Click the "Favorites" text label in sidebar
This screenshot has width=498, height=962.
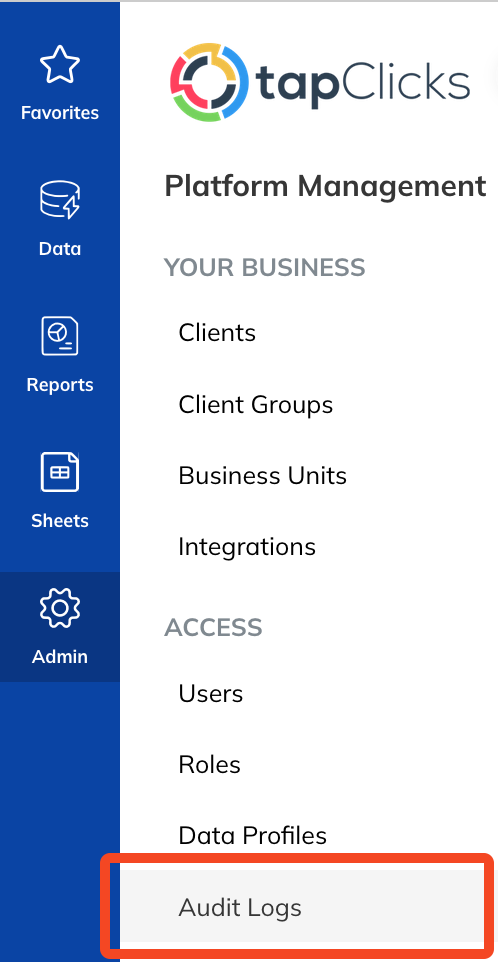click(x=59, y=113)
